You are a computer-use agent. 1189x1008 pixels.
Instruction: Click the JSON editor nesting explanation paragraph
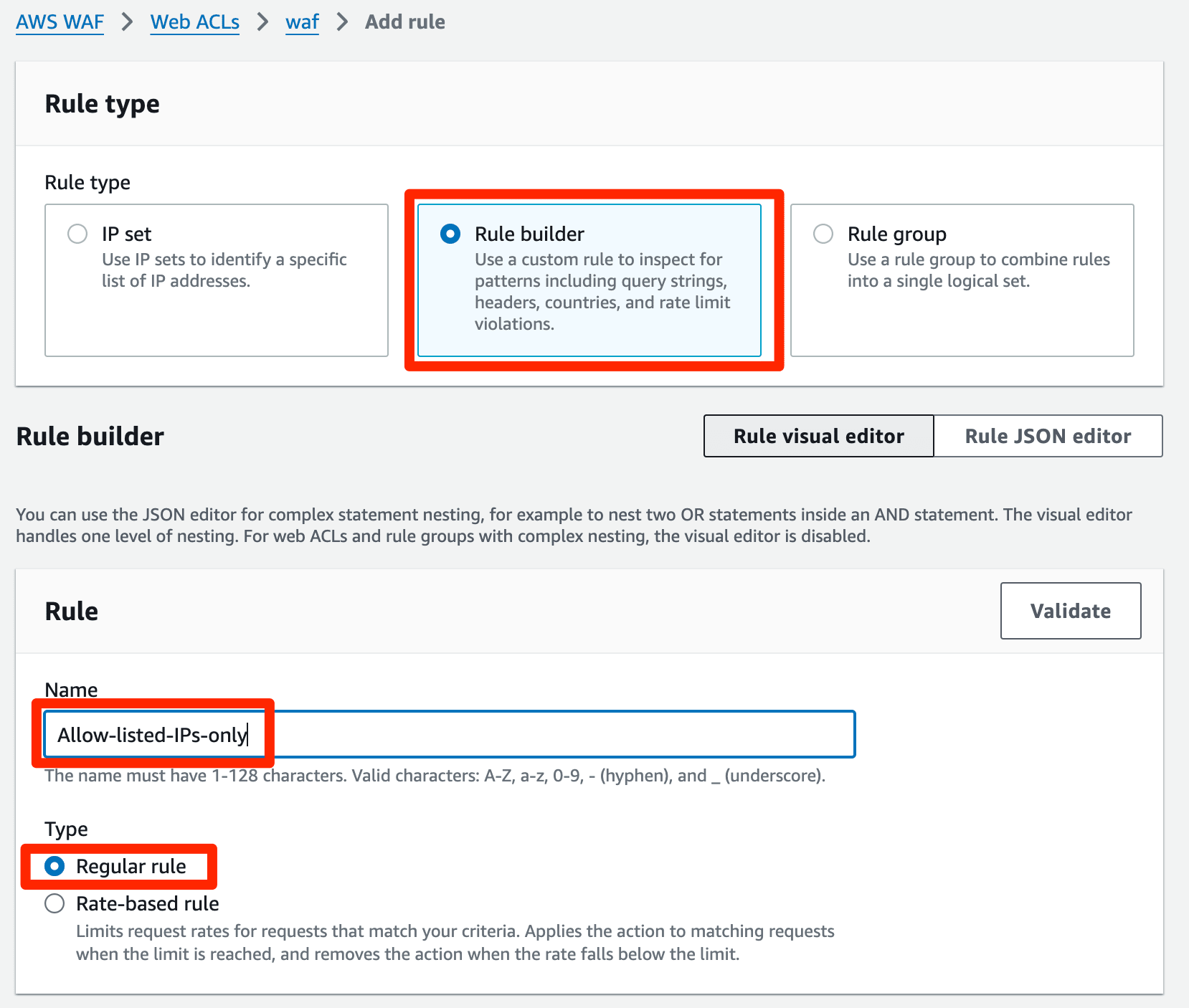tap(574, 526)
